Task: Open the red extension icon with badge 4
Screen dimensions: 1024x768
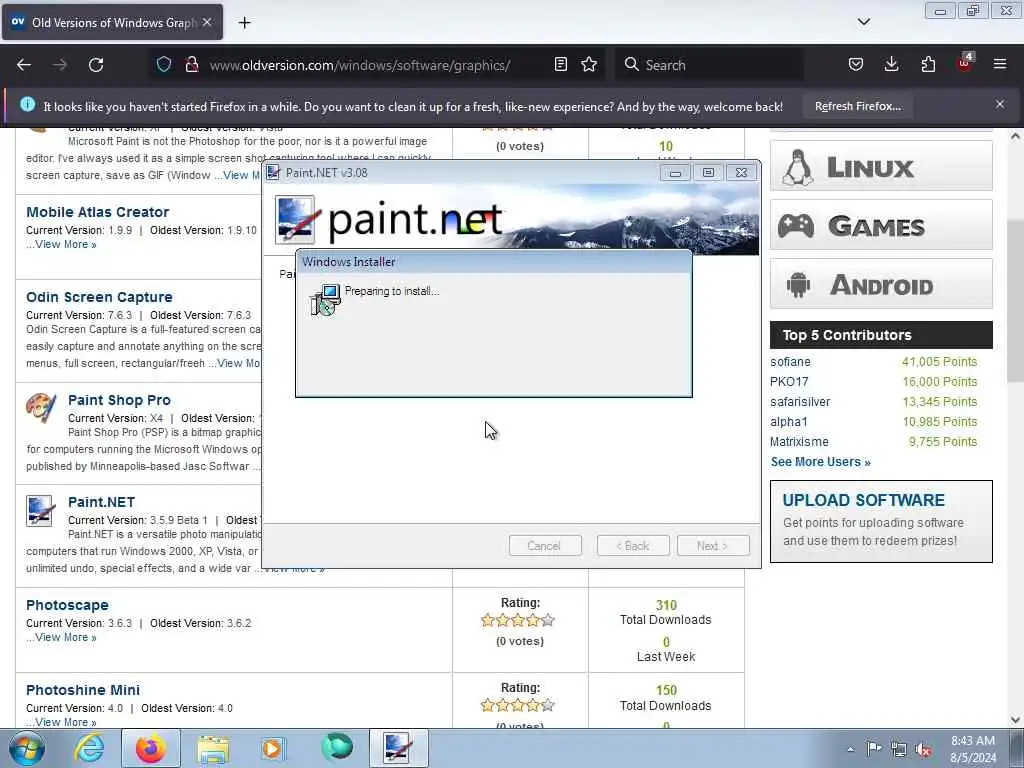Action: coord(965,63)
